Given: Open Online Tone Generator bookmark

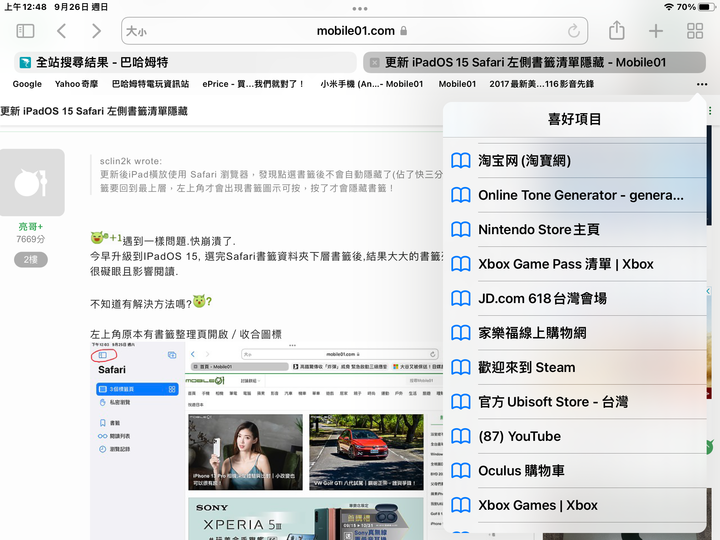Looking at the screenshot, I should (575, 195).
